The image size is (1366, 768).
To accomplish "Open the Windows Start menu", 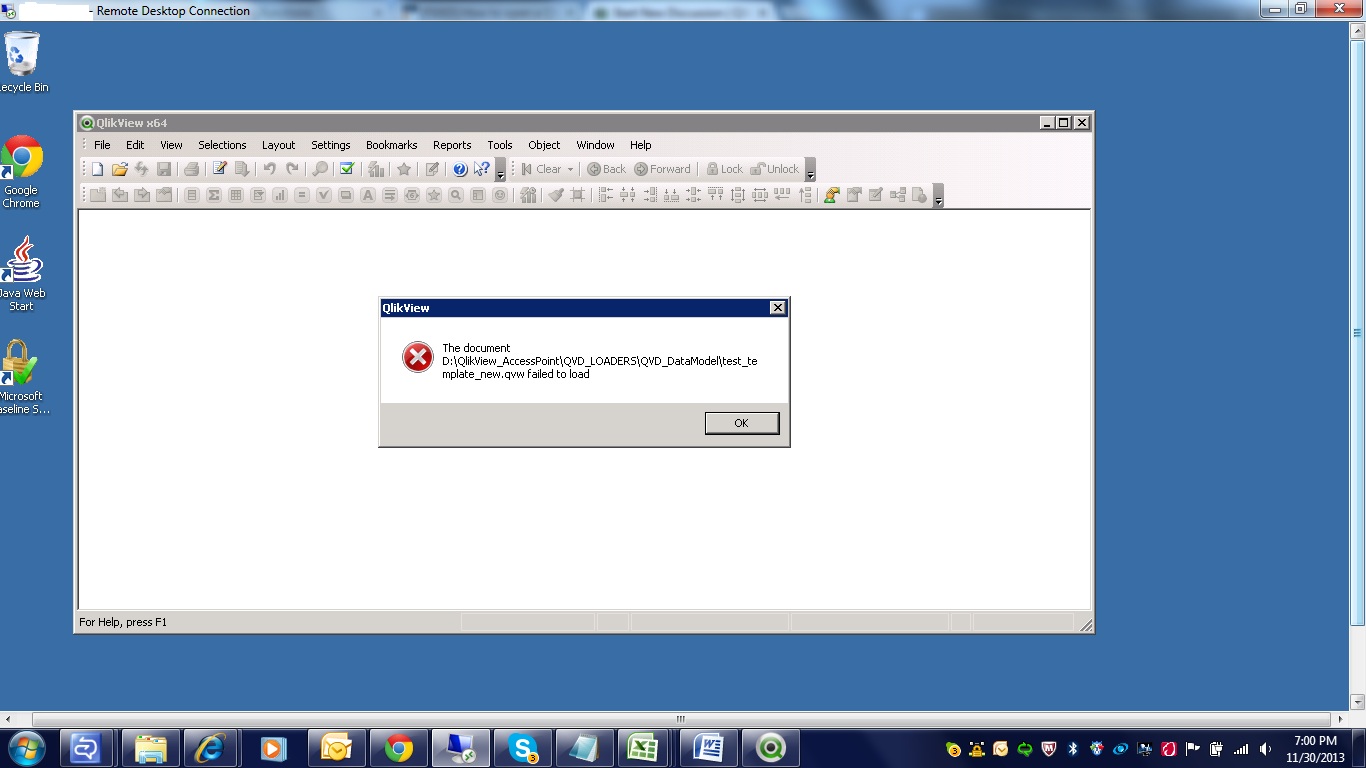I will (25, 748).
